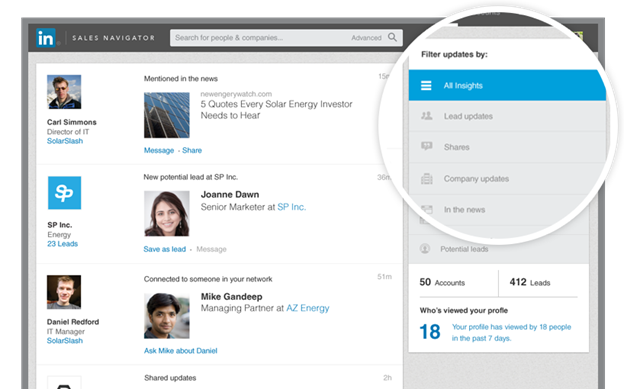Viewport: 624px width, 389px height.
Task: Open SolarSlash link under Carl Simmons
Action: (x=65, y=141)
